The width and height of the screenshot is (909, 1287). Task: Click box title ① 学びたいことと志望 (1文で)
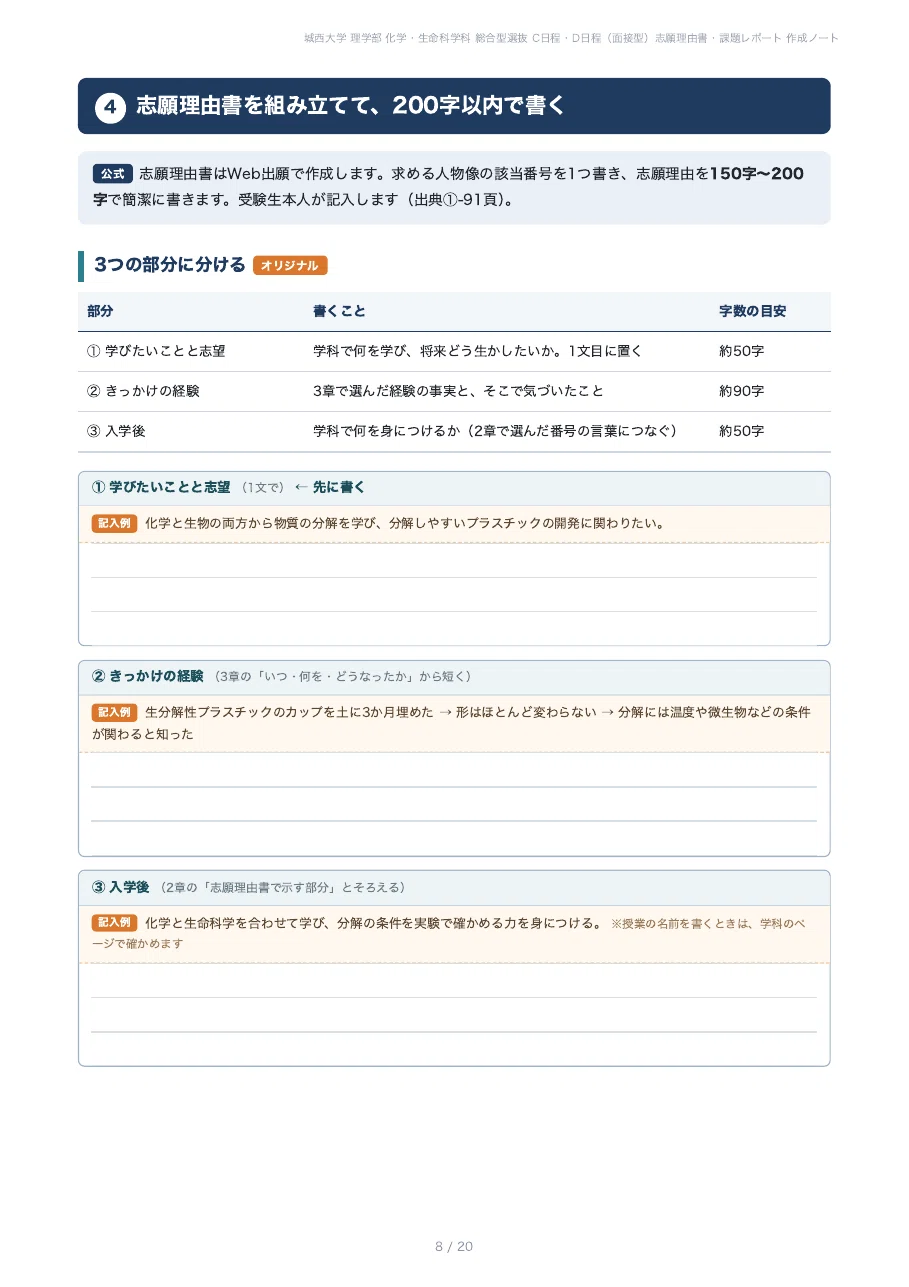(x=188, y=488)
